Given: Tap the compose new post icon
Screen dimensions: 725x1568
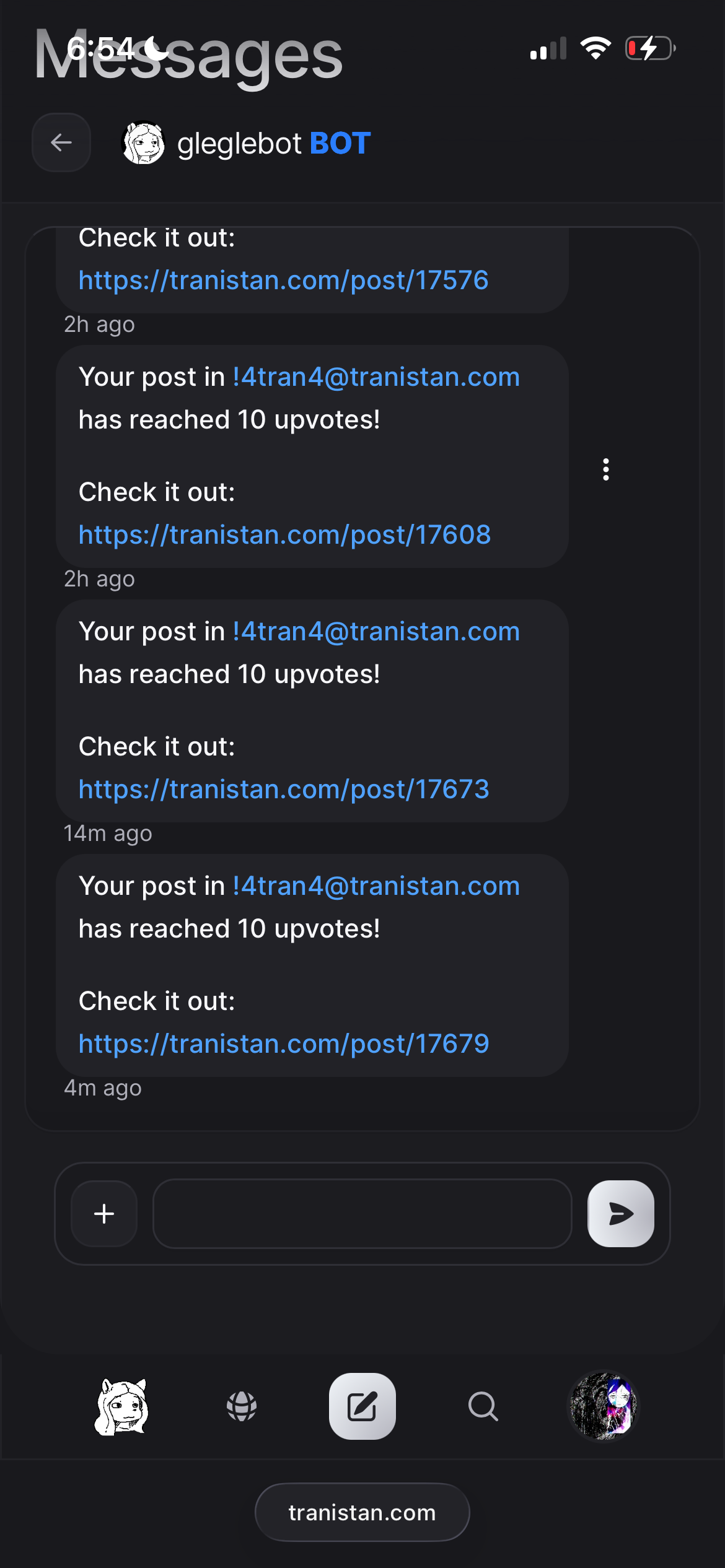Looking at the screenshot, I should [x=362, y=1406].
